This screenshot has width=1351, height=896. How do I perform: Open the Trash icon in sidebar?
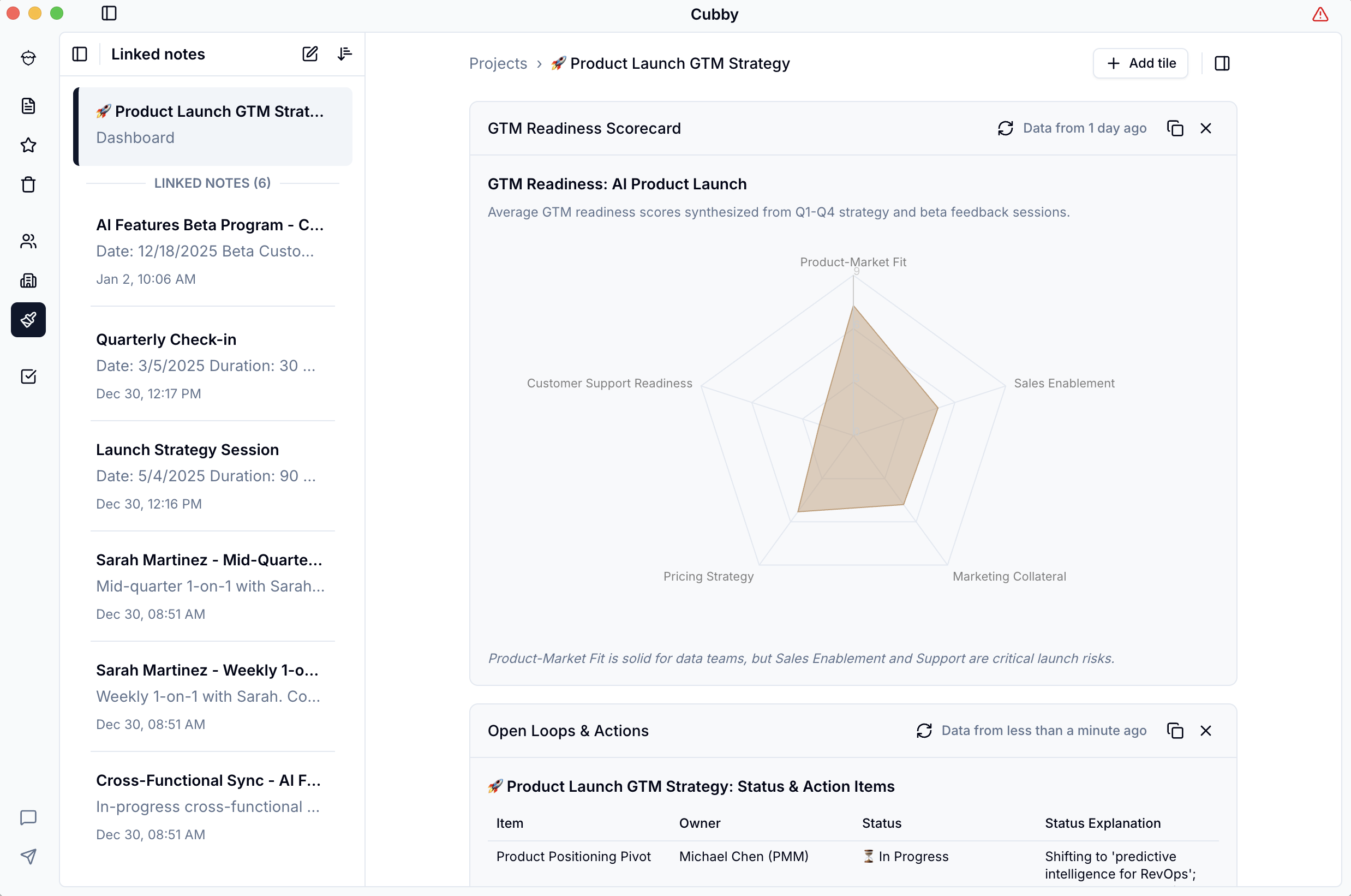tap(28, 184)
